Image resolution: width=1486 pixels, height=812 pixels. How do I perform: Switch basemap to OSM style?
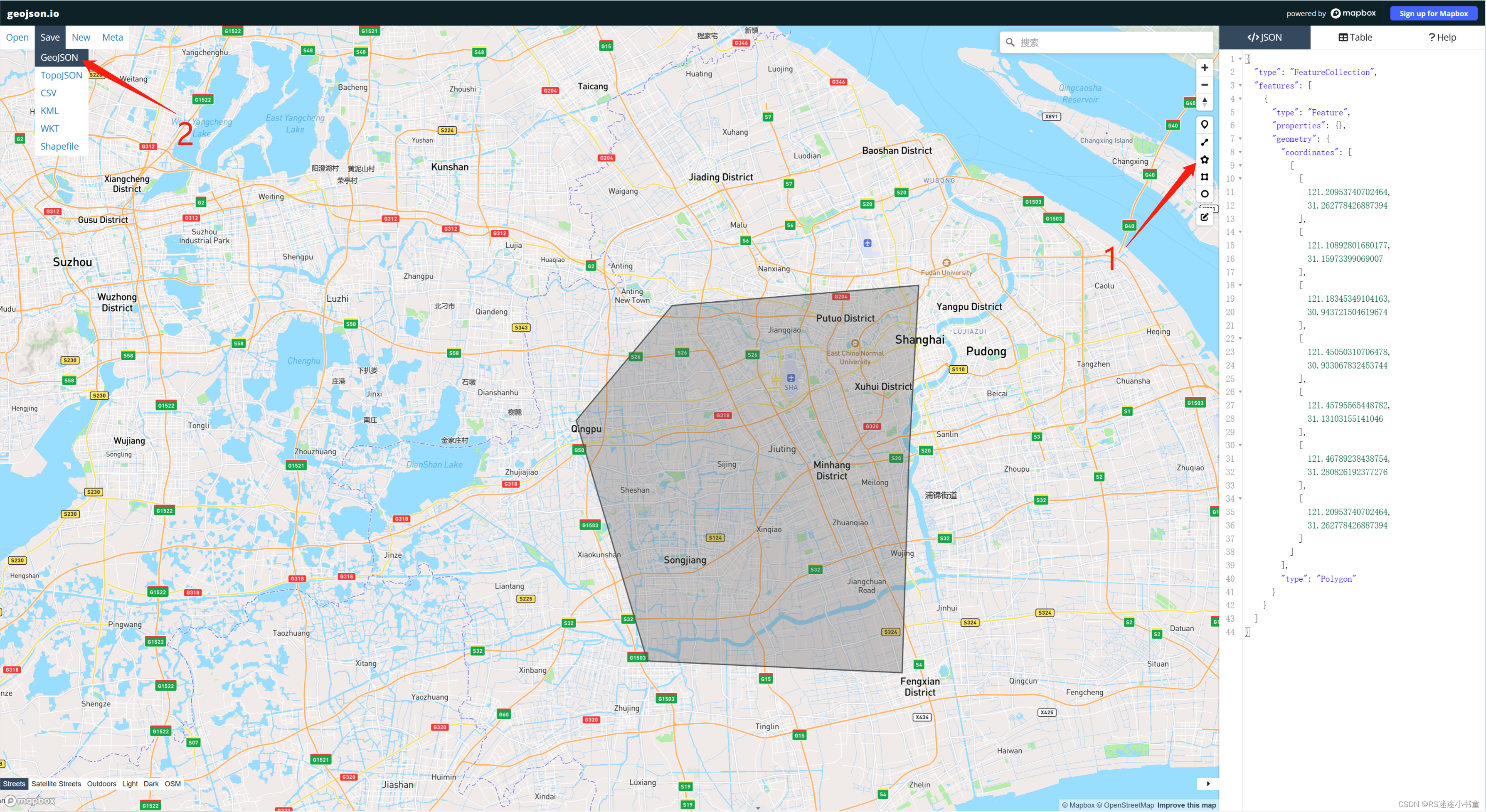click(x=173, y=784)
